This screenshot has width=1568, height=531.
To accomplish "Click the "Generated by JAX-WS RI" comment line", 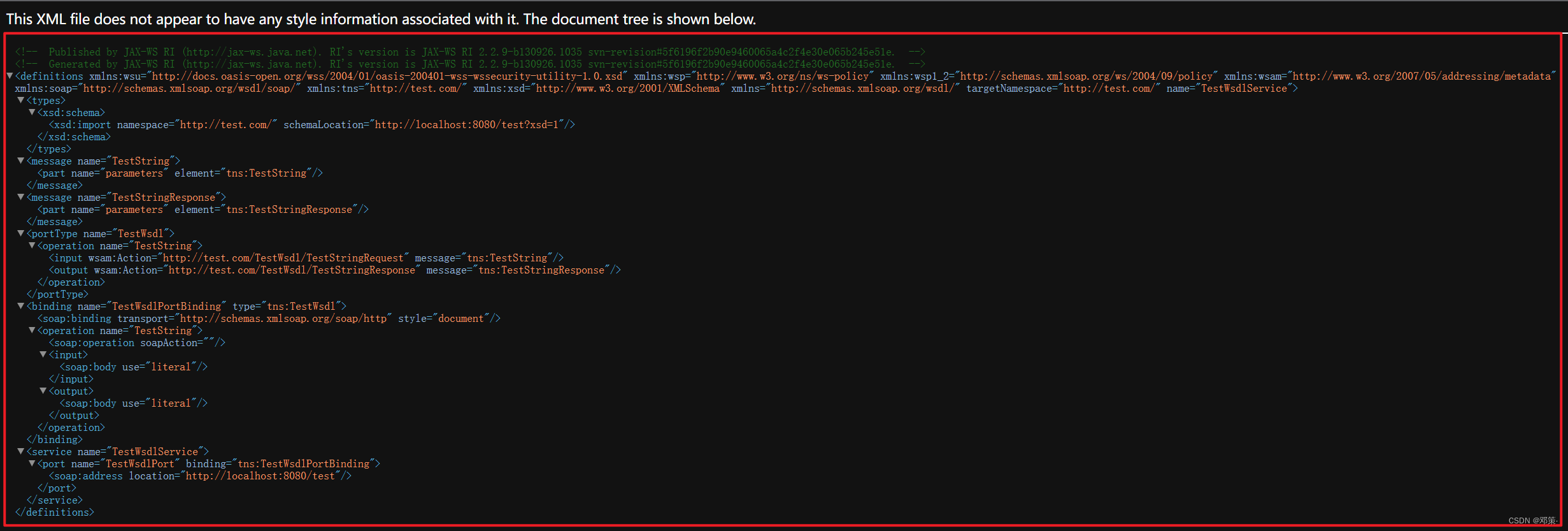I will click(470, 64).
